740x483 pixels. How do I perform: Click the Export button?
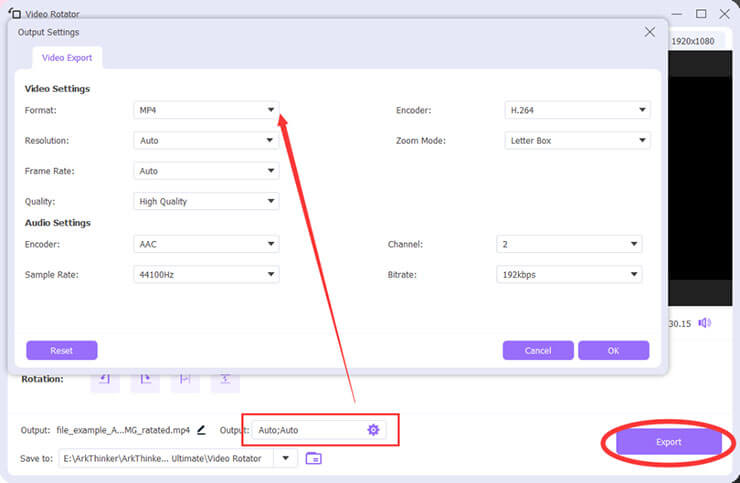pos(668,442)
